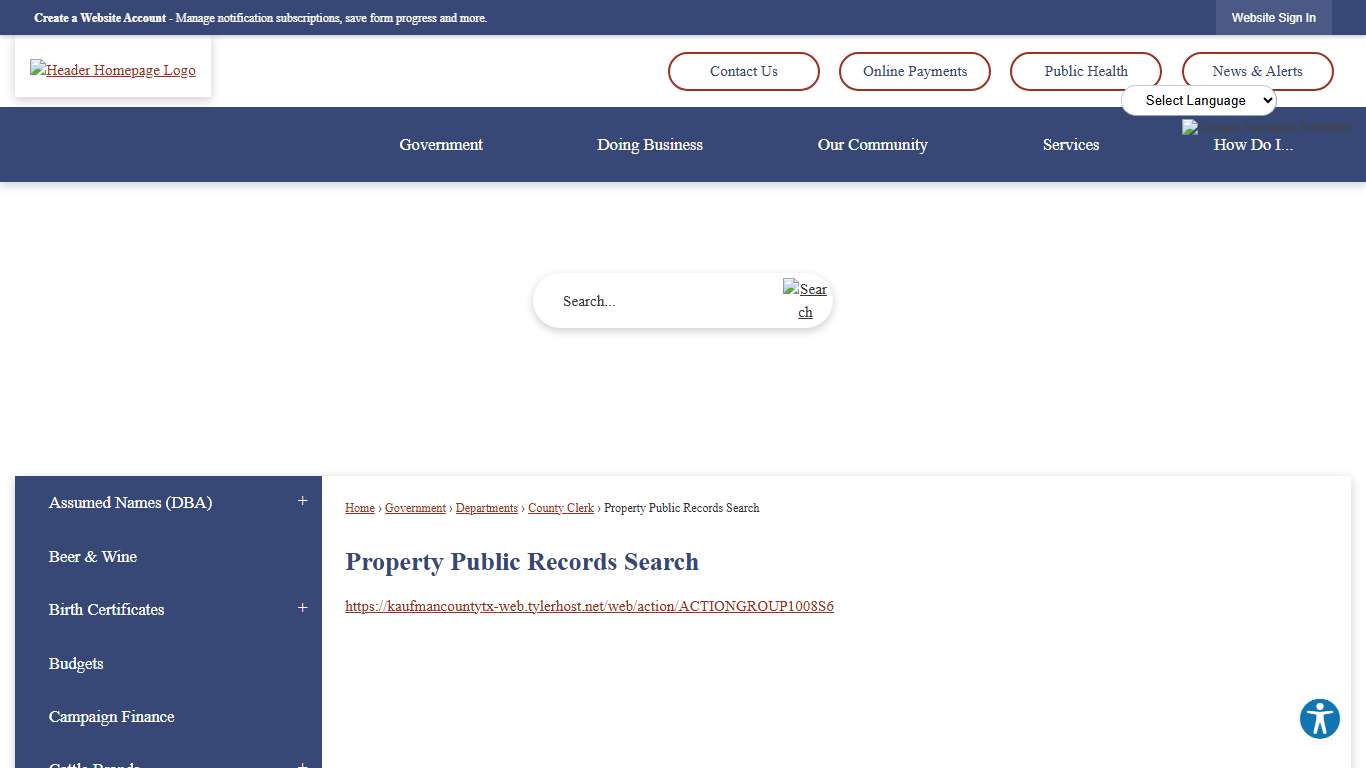
Task: Open News & Alerts
Action: tap(1257, 71)
